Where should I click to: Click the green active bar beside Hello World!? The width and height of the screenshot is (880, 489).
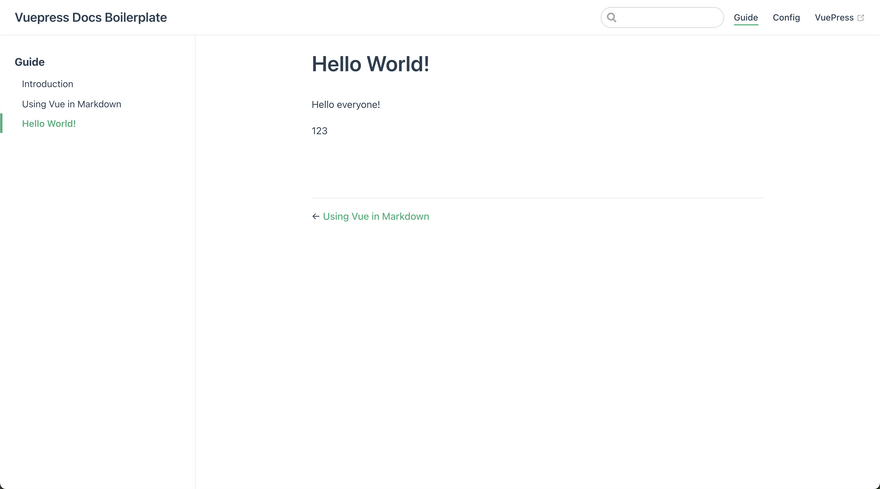pyautogui.click(x=1, y=124)
